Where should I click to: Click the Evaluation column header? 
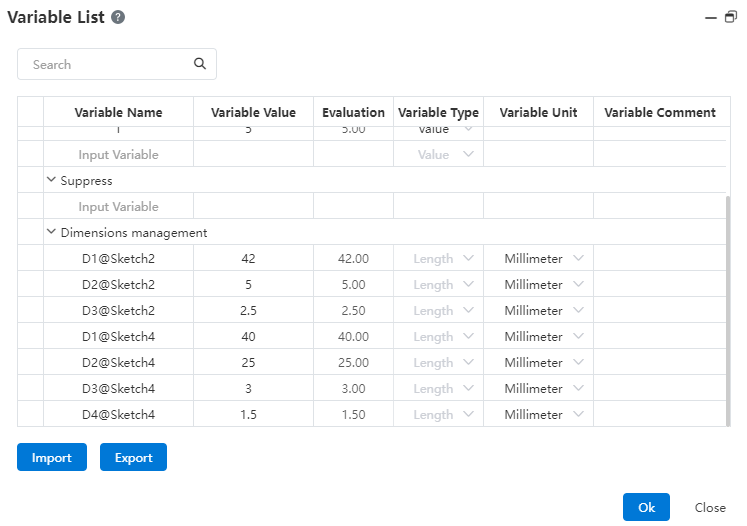pos(353,112)
